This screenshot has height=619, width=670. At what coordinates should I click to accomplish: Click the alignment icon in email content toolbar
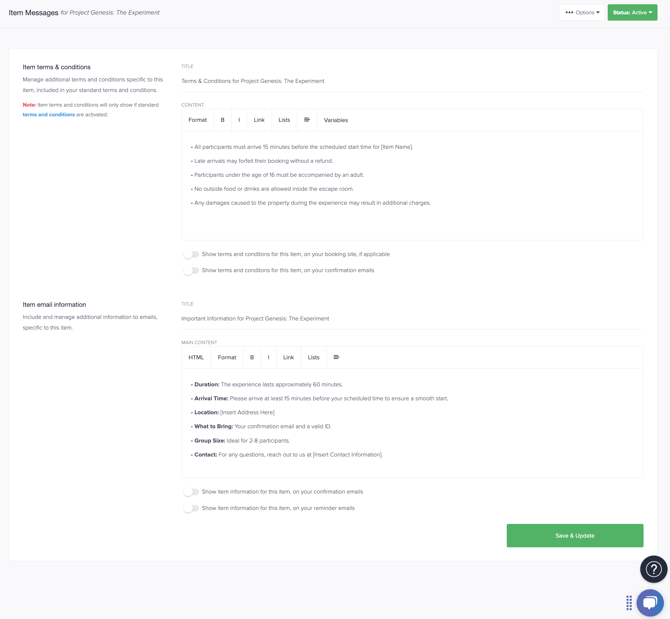[x=336, y=357]
